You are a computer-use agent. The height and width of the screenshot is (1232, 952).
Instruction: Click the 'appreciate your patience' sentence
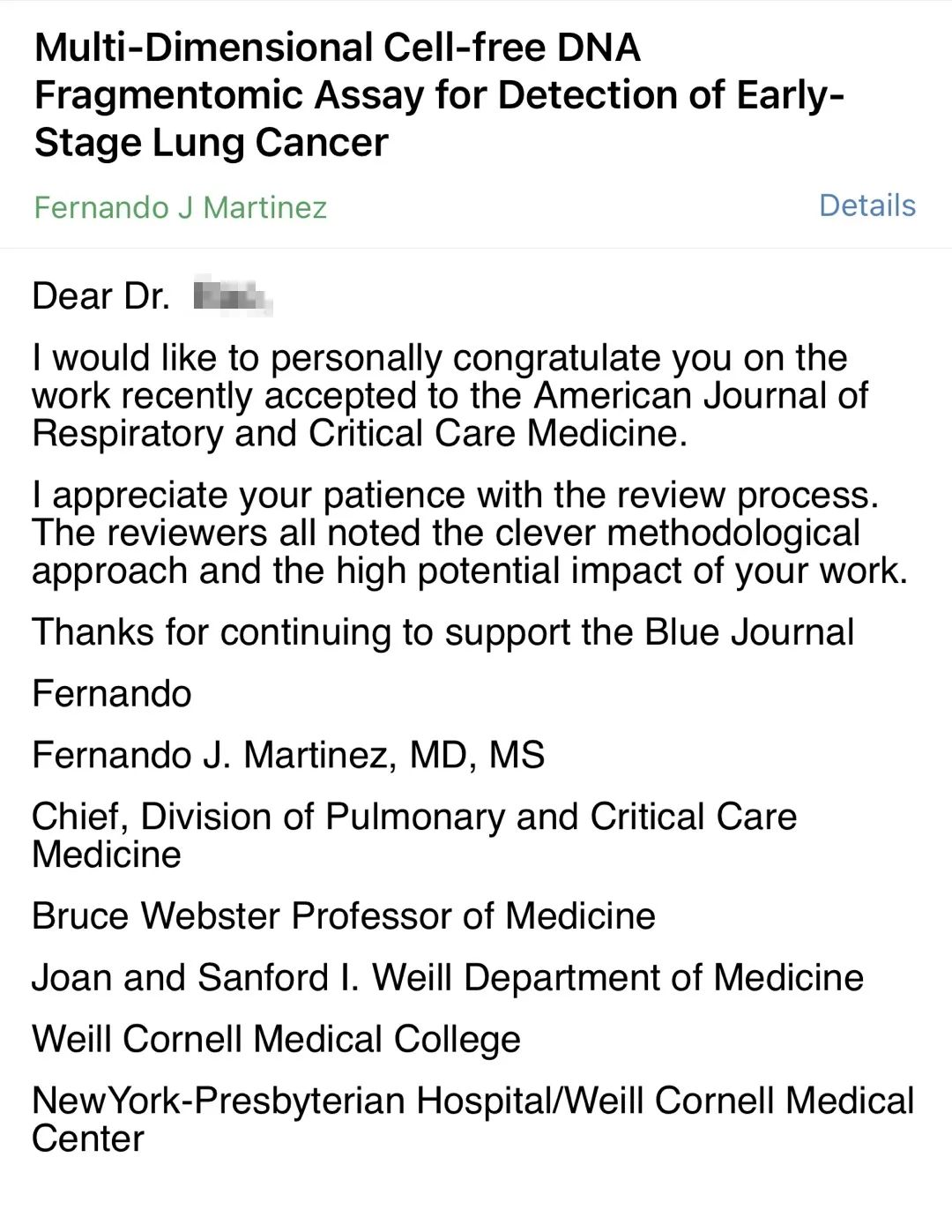pyautogui.click(x=455, y=495)
